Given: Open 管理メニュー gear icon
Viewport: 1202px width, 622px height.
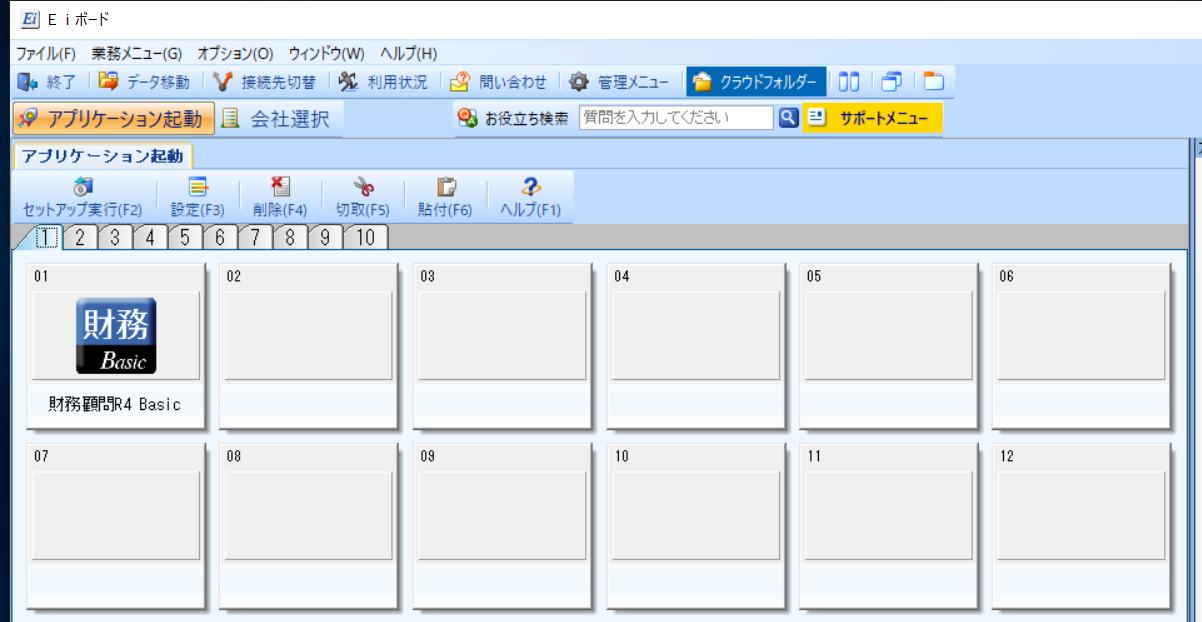Looking at the screenshot, I should pyautogui.click(x=579, y=82).
